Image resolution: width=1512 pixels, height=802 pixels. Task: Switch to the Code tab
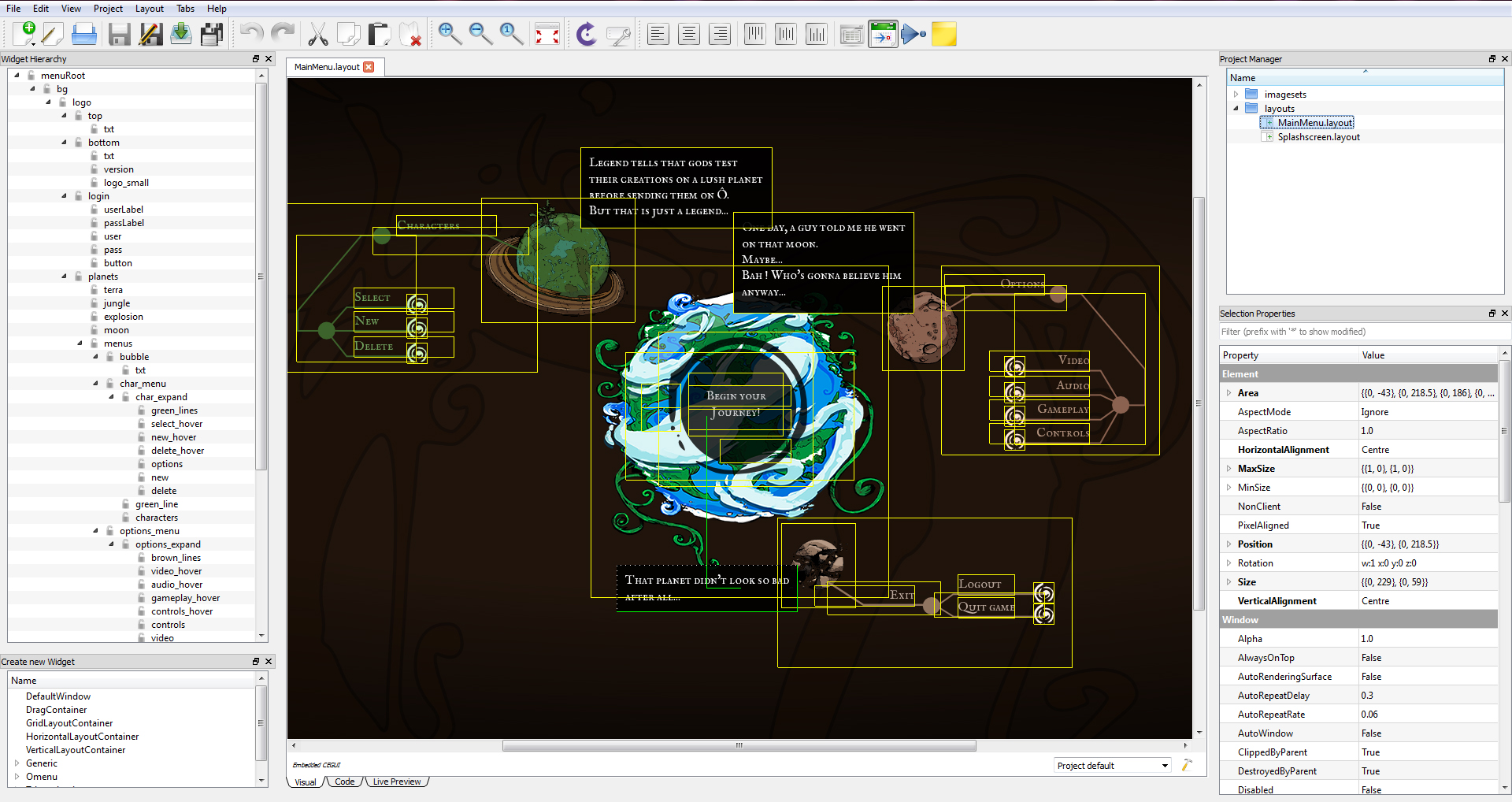coord(345,782)
